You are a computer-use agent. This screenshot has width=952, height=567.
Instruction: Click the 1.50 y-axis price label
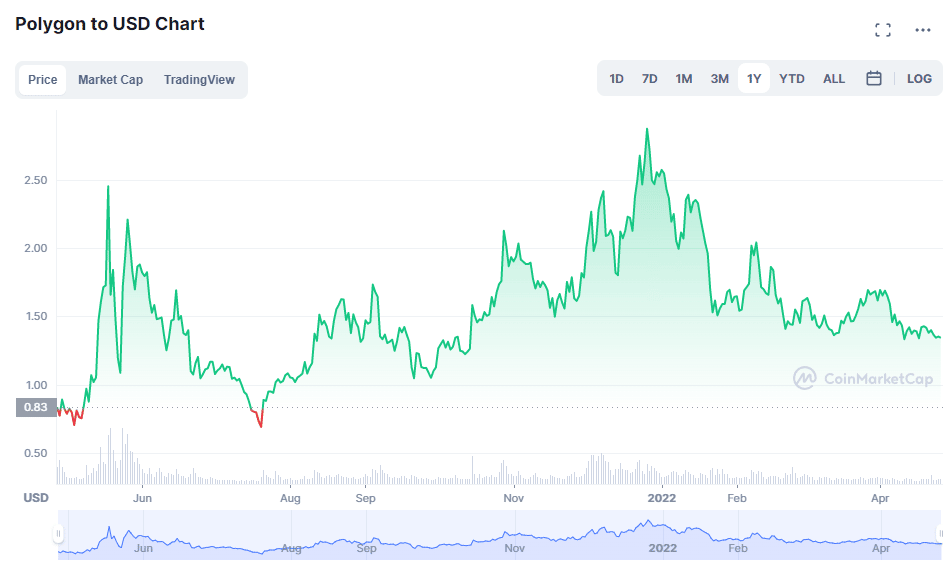tap(35, 316)
